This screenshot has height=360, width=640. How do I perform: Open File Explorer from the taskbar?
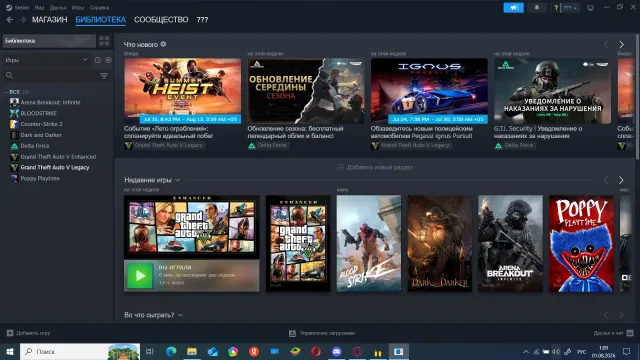coord(192,351)
